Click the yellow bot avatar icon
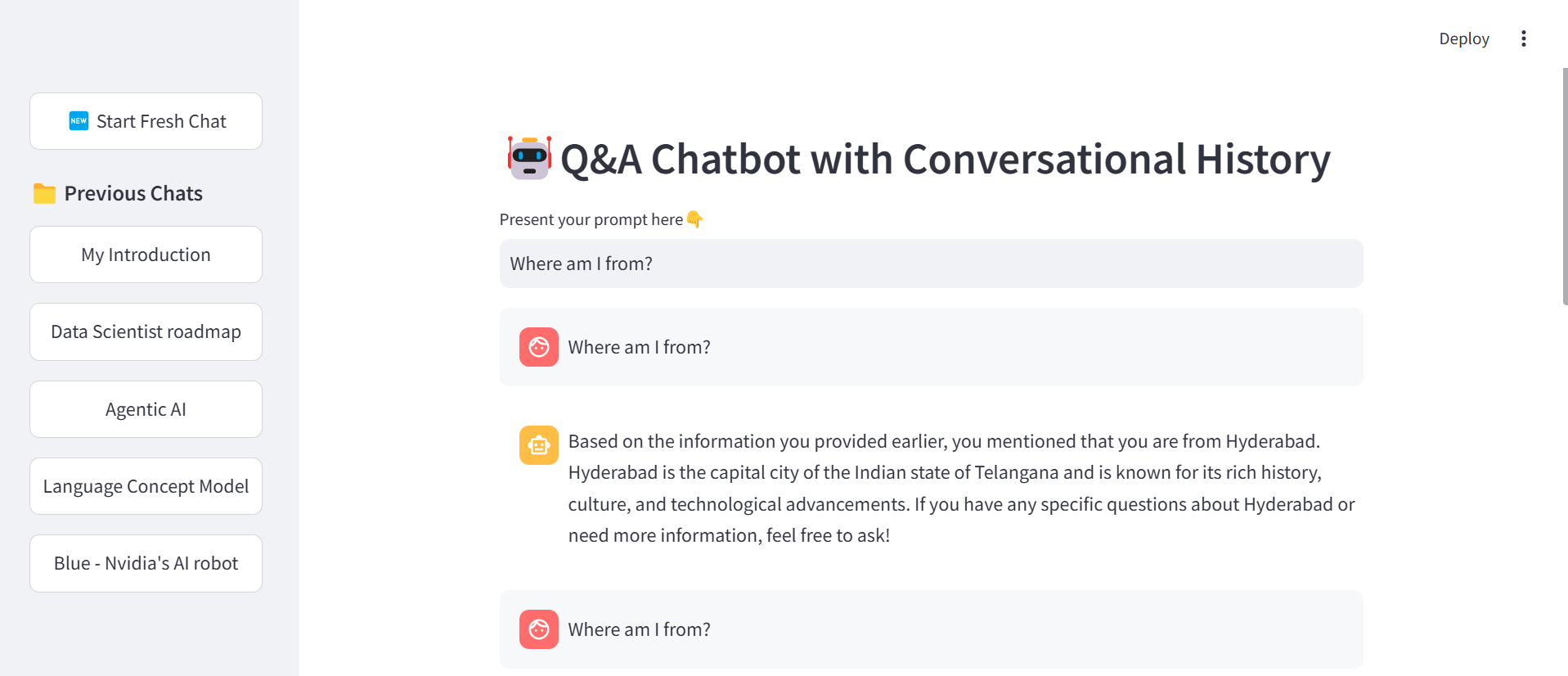The height and width of the screenshot is (676, 1568). pos(538,444)
